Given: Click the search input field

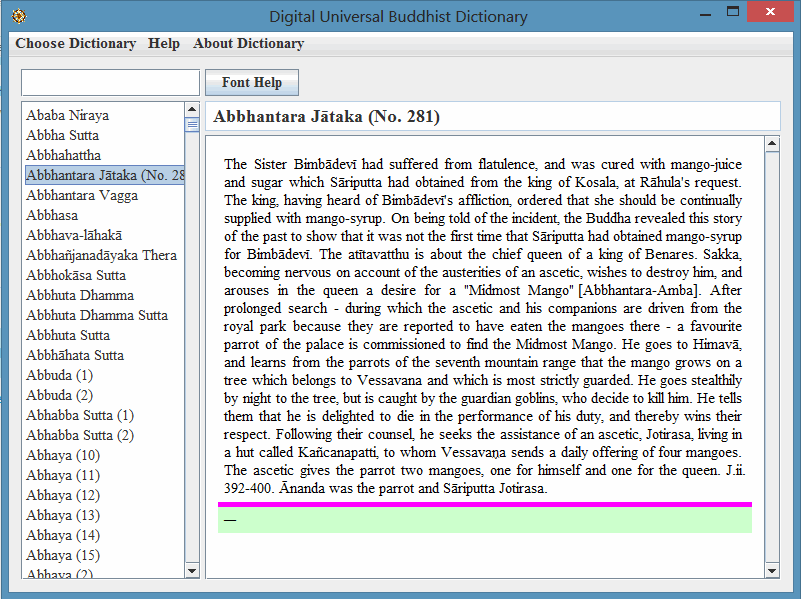Looking at the screenshot, I should click(110, 83).
